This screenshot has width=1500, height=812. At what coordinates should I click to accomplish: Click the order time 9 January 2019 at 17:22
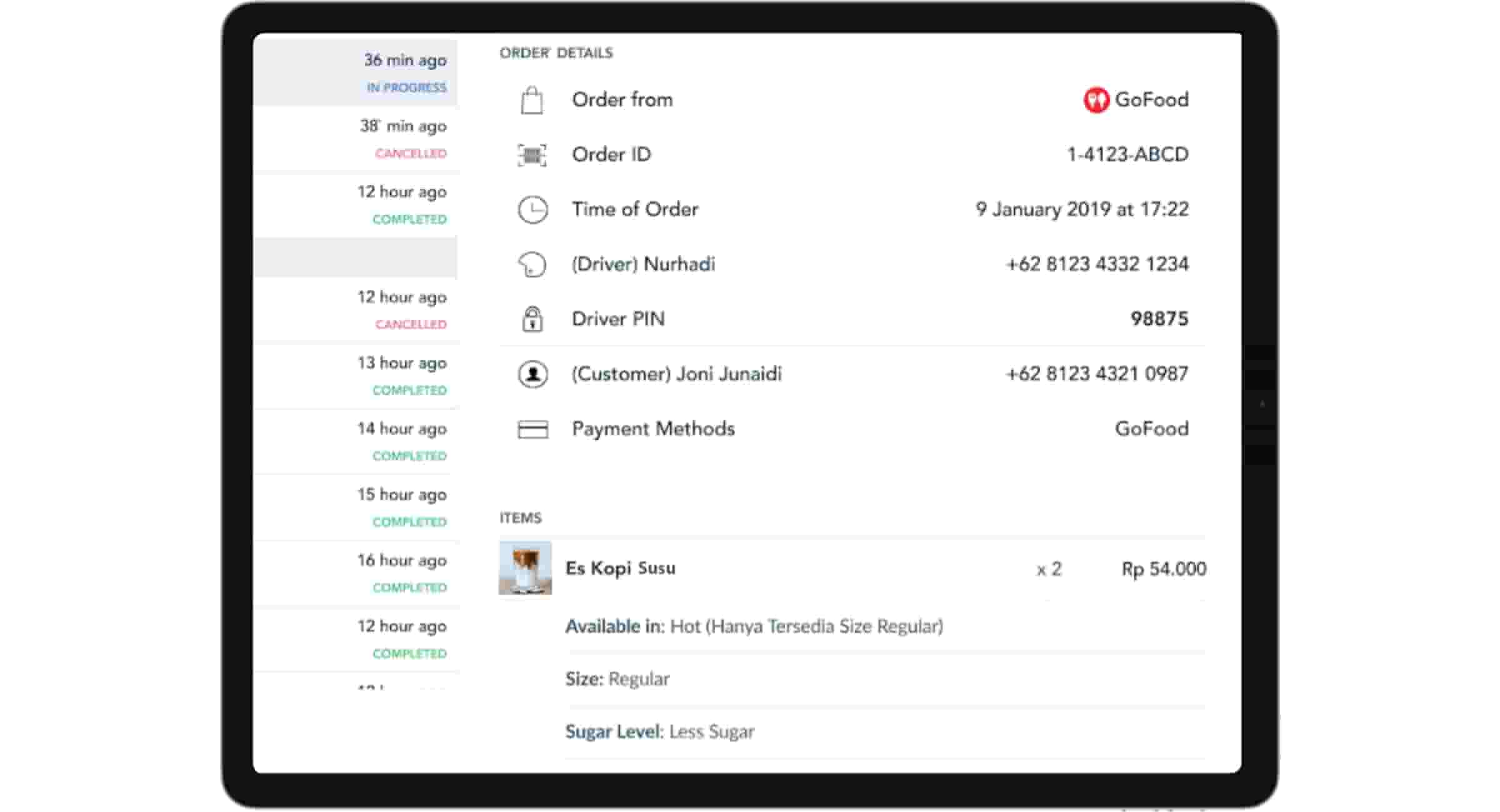pyautogui.click(x=1082, y=209)
